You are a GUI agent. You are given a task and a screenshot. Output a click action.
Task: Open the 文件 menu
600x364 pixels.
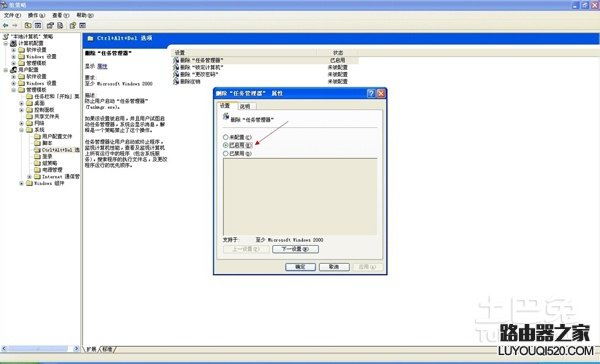[x=12, y=15]
